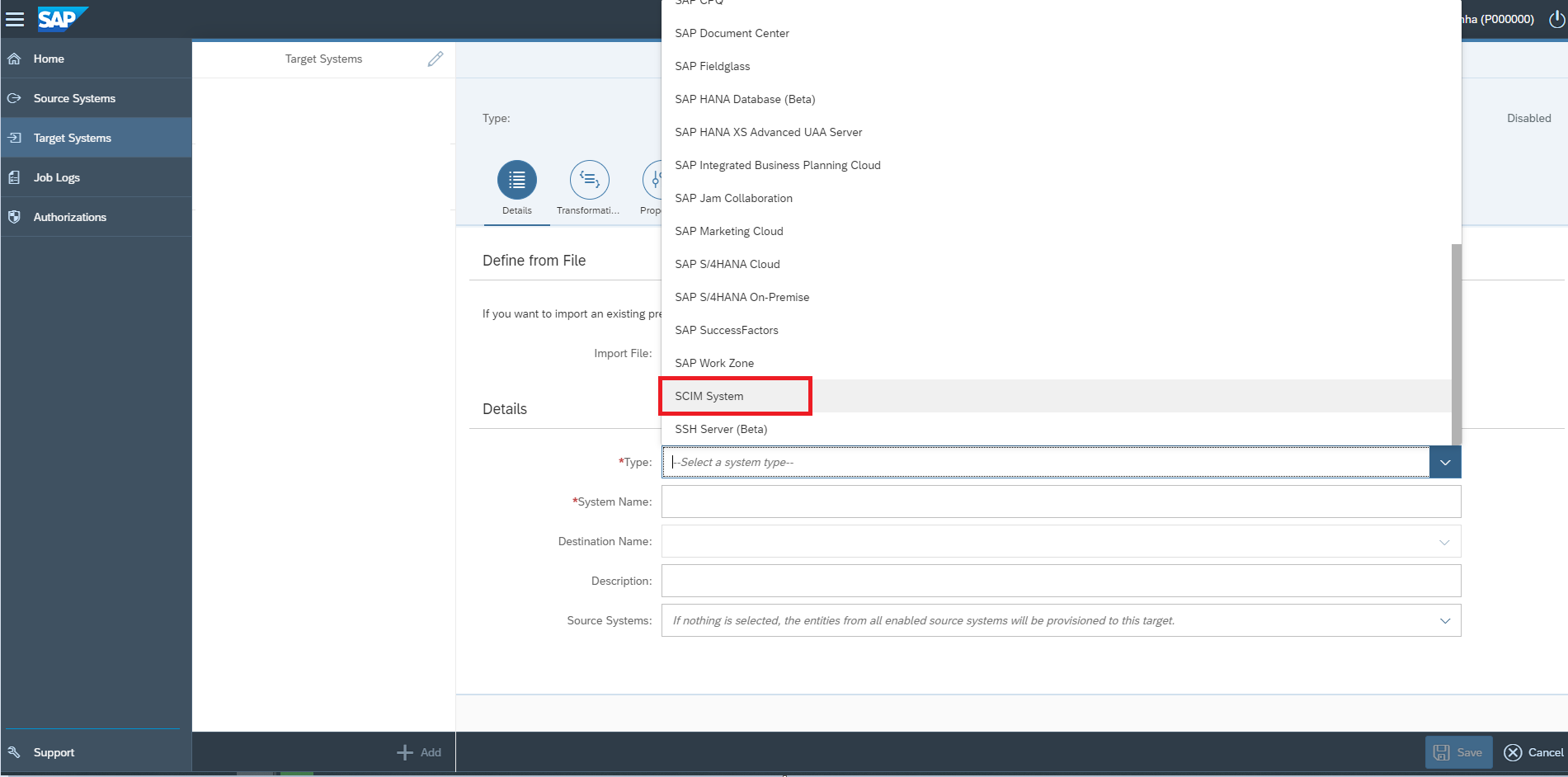Open Target Systems menu item
The width and height of the screenshot is (1568, 777).
96,138
